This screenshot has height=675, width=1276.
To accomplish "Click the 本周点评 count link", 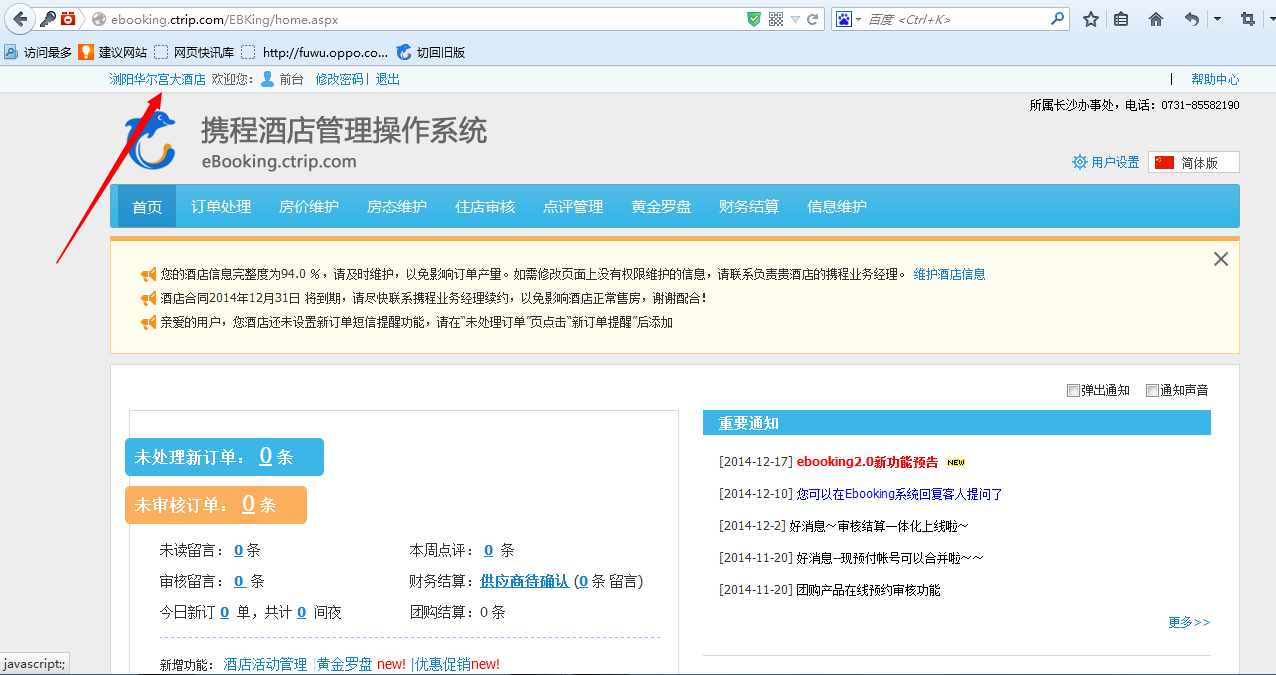I will (489, 550).
